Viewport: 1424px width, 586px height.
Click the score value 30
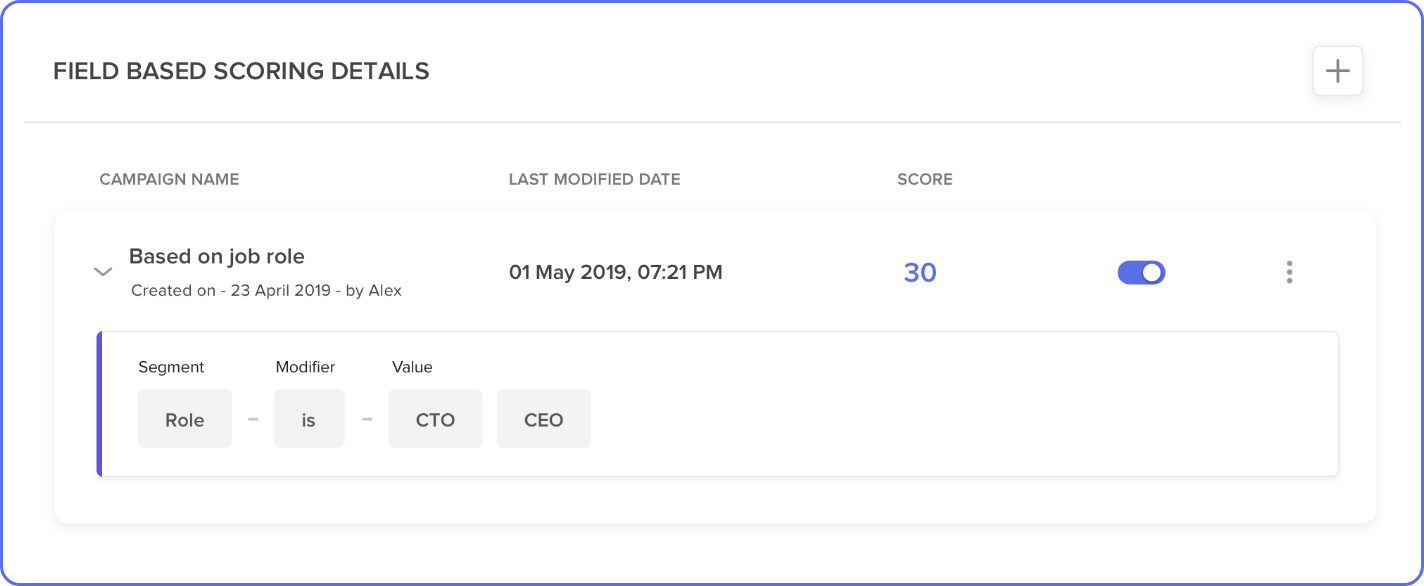click(920, 272)
